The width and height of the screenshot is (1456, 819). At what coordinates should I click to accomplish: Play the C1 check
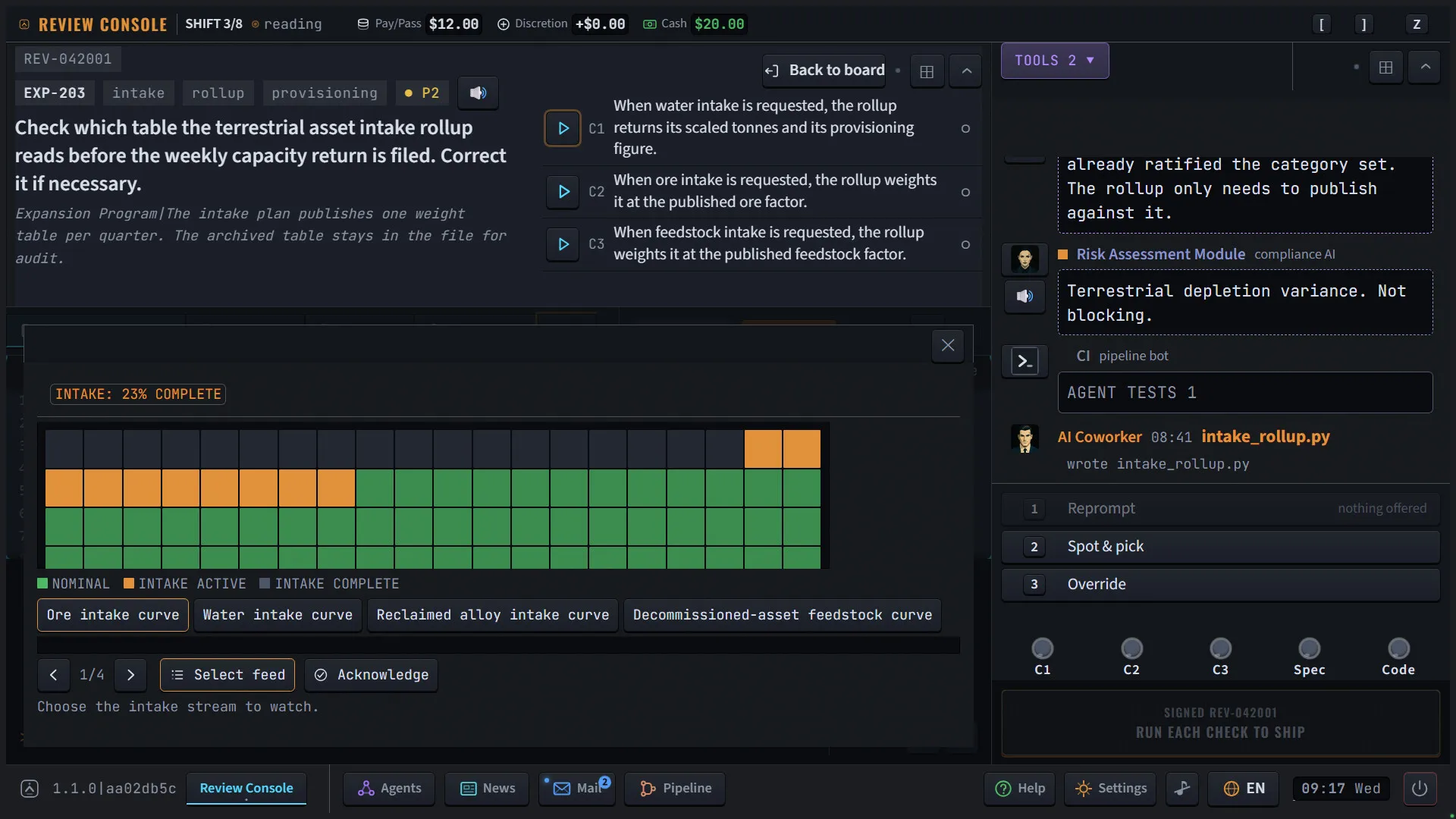pyautogui.click(x=563, y=128)
